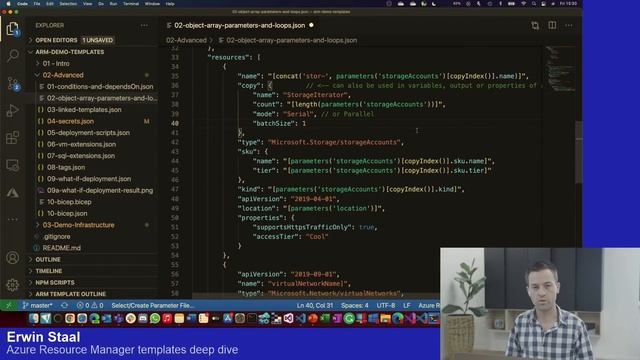Click the open changes editor icon
640x360 pixels.
(x=535, y=26)
